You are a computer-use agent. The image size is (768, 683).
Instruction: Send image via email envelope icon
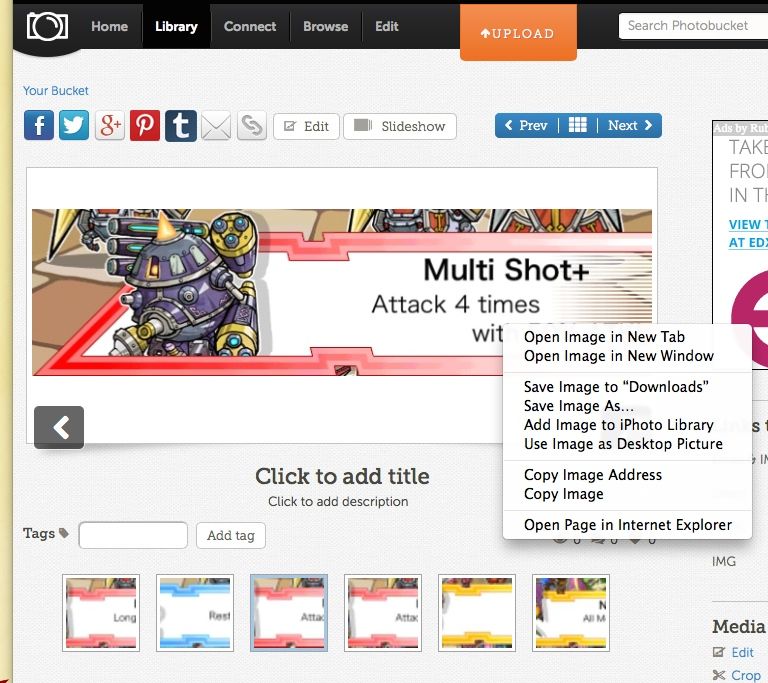(x=216, y=126)
